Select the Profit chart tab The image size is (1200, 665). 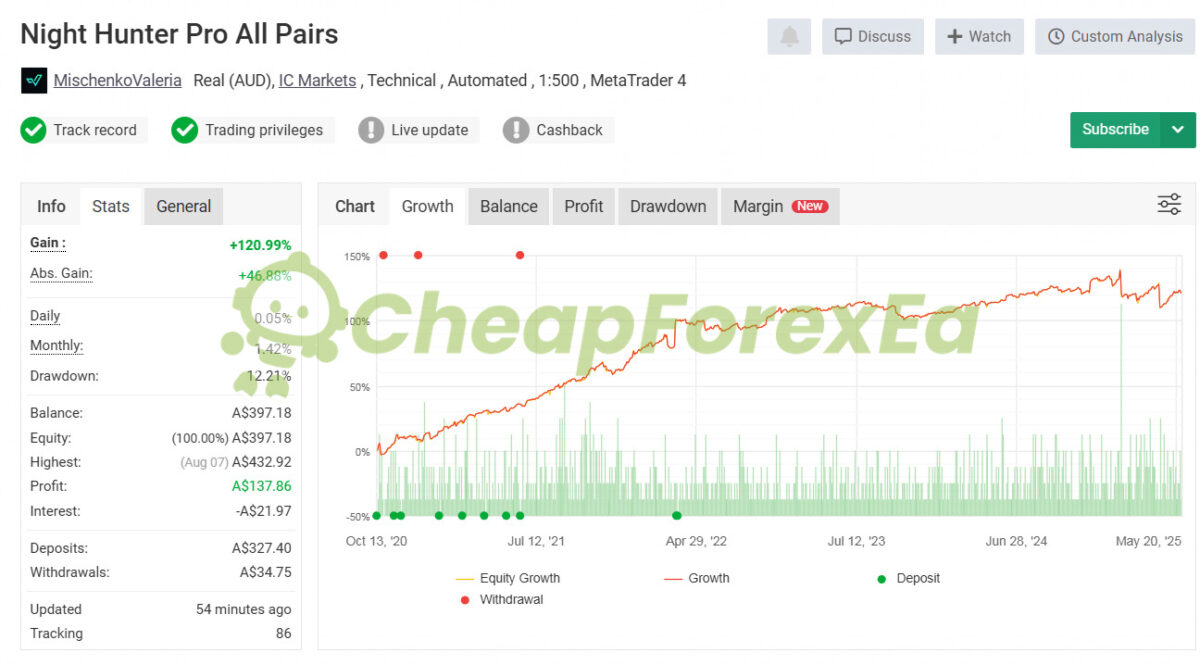[x=584, y=206]
